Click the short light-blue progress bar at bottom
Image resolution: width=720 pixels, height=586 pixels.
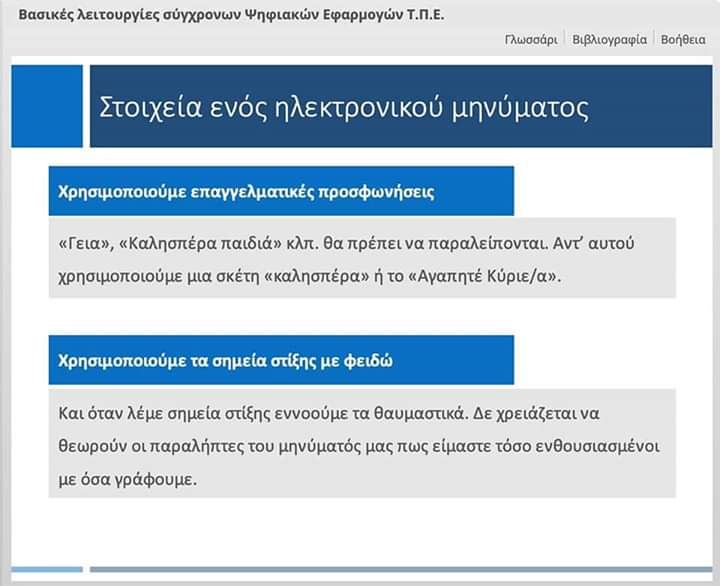point(47,569)
